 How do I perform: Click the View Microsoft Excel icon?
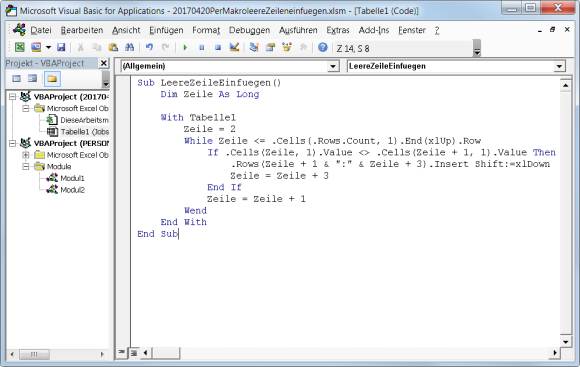click(19, 47)
